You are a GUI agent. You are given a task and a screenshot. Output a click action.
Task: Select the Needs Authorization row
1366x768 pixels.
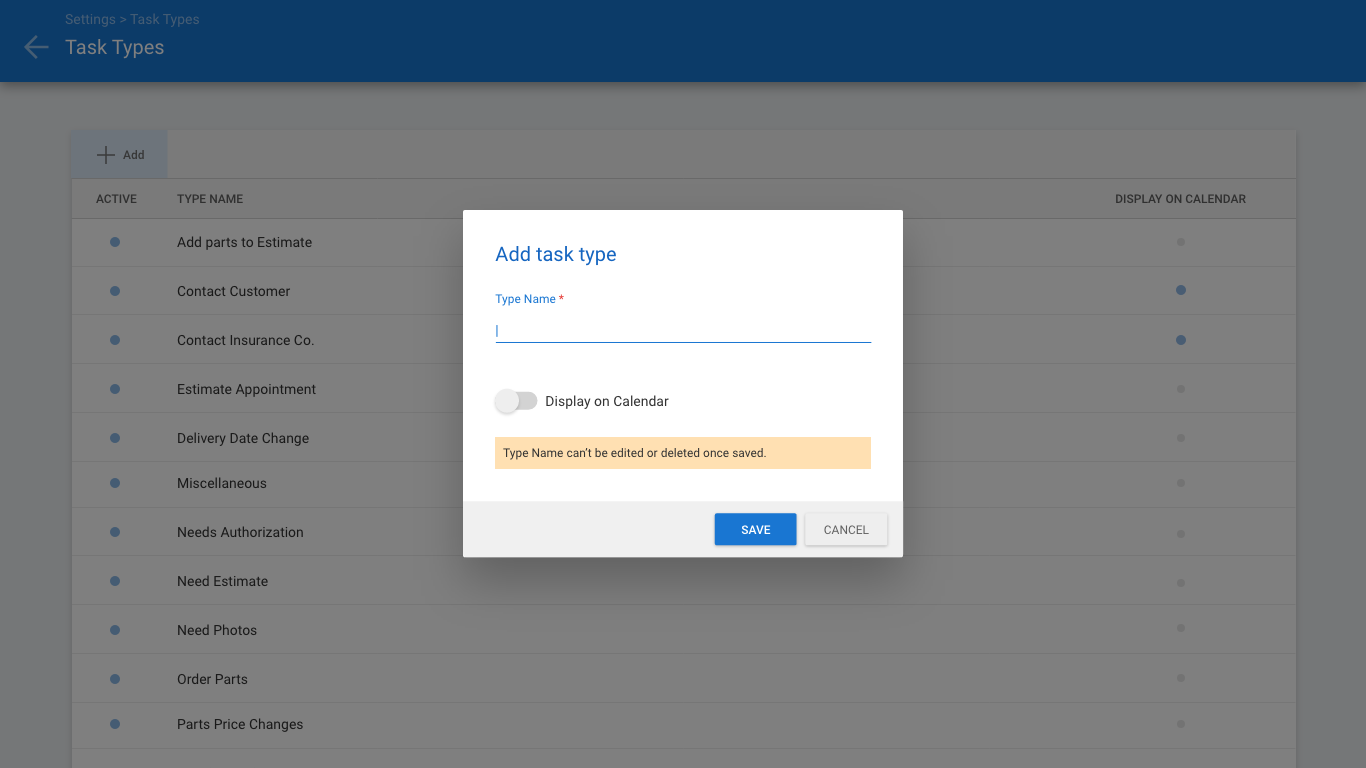240,532
